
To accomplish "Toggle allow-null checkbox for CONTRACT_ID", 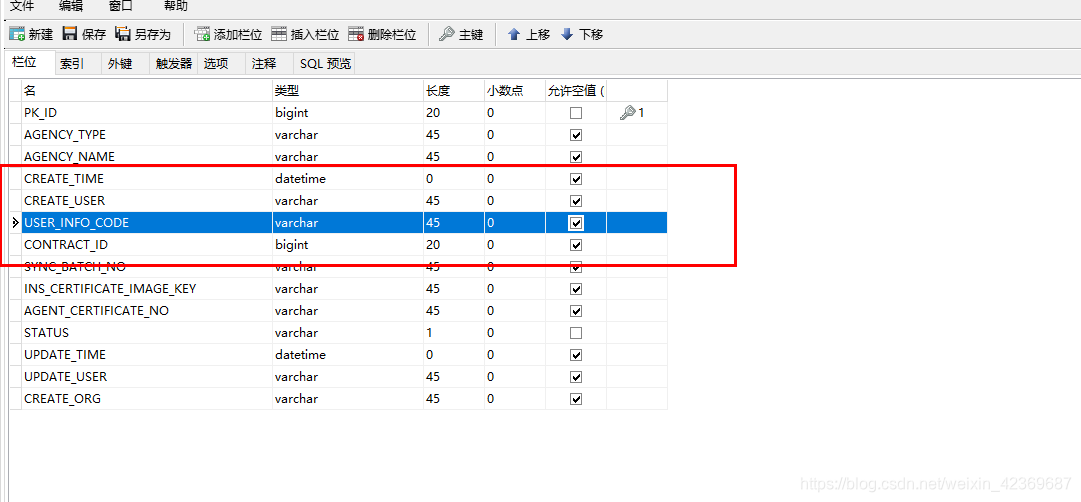I will coord(576,245).
